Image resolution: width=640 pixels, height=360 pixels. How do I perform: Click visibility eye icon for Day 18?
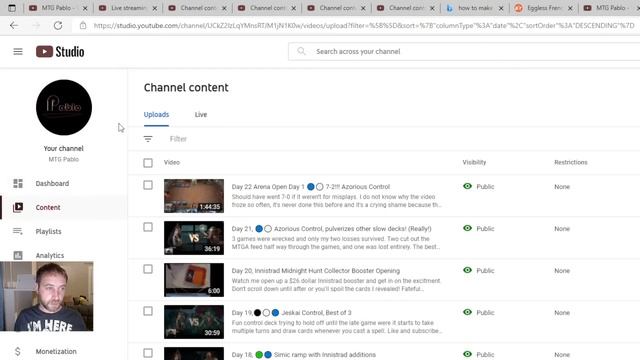click(467, 354)
